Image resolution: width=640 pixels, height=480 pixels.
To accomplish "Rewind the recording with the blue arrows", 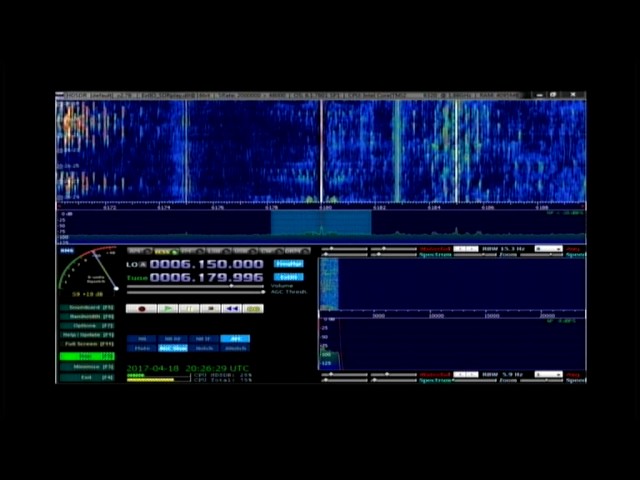I will 232,309.
